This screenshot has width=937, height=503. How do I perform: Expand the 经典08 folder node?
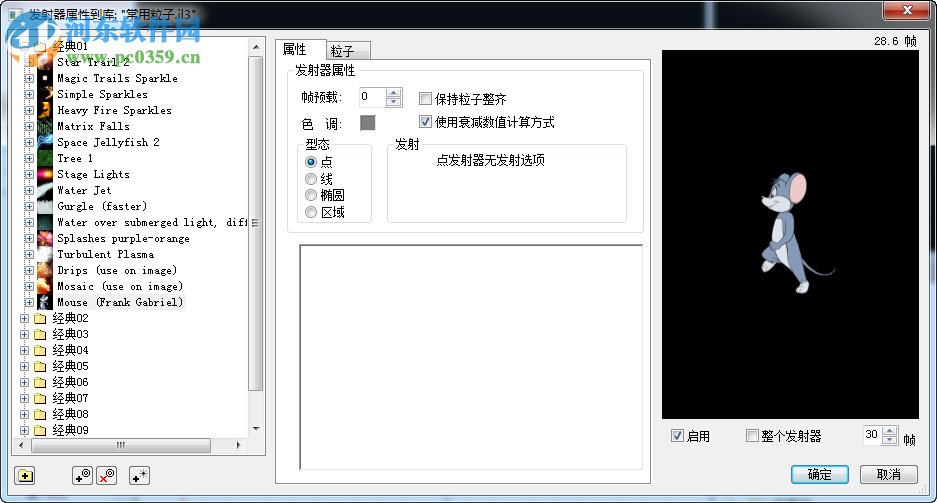pos(25,414)
